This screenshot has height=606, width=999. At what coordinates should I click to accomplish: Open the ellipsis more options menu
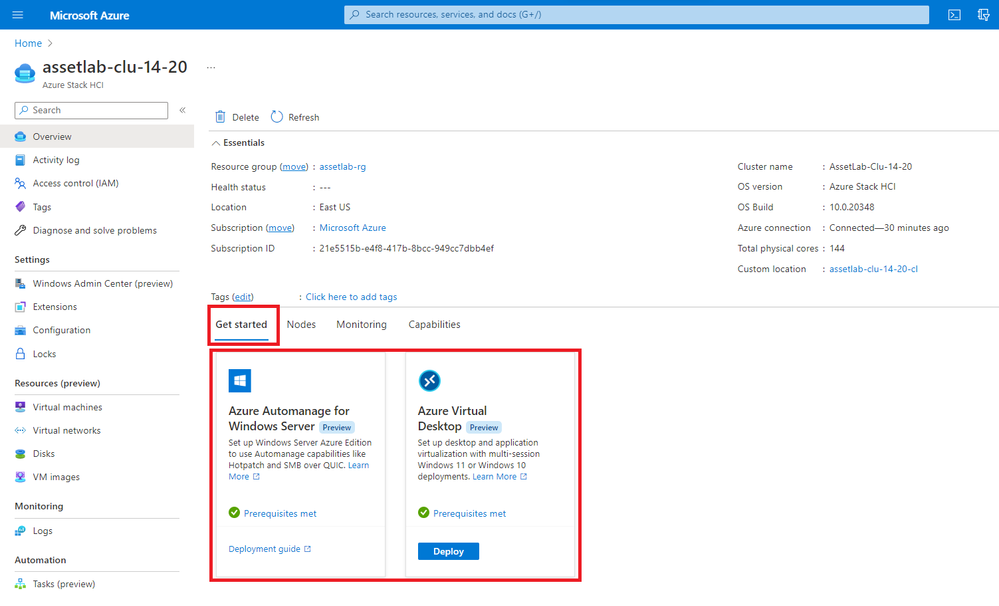(211, 67)
